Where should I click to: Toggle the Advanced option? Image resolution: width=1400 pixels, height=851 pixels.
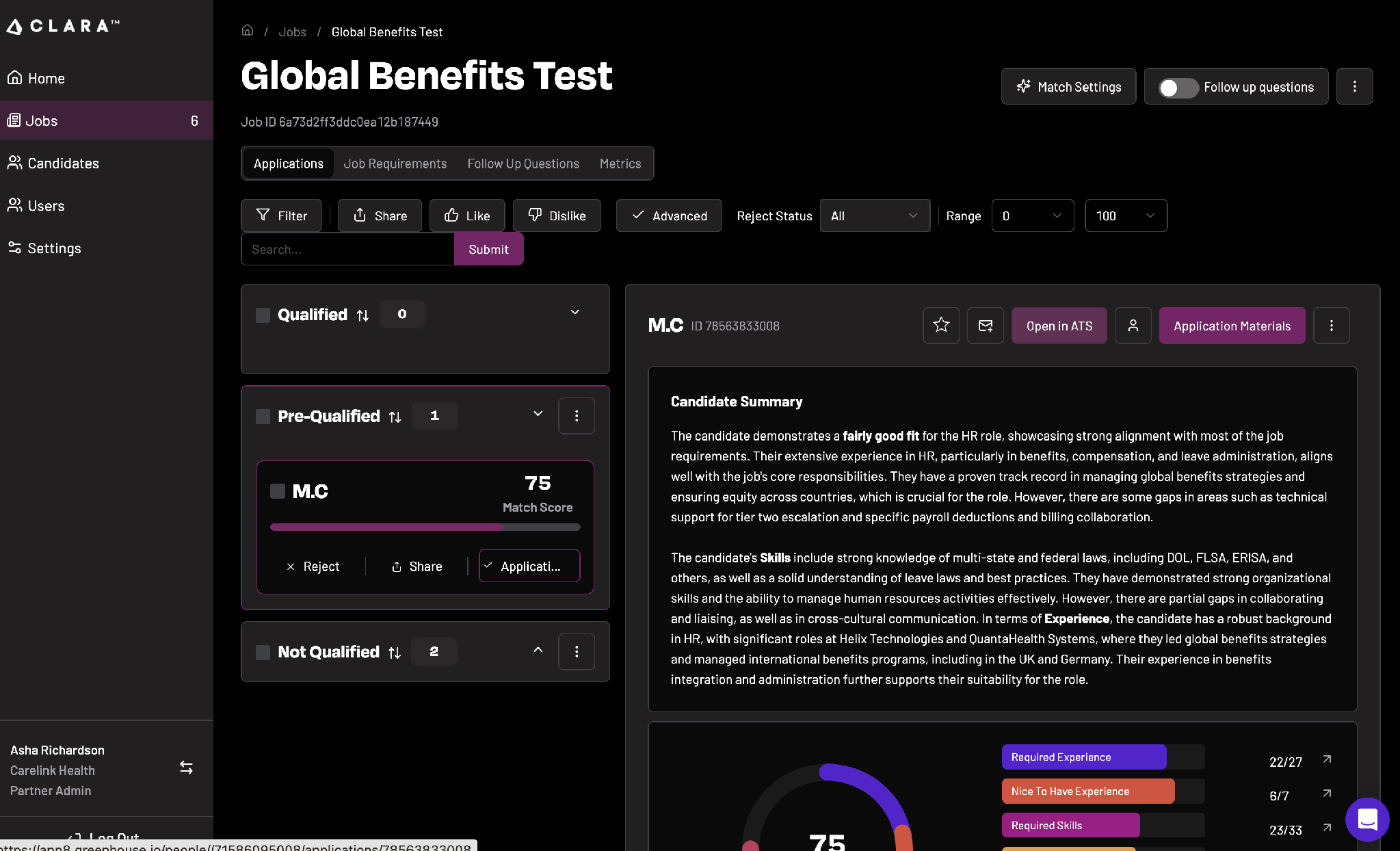[x=669, y=215]
